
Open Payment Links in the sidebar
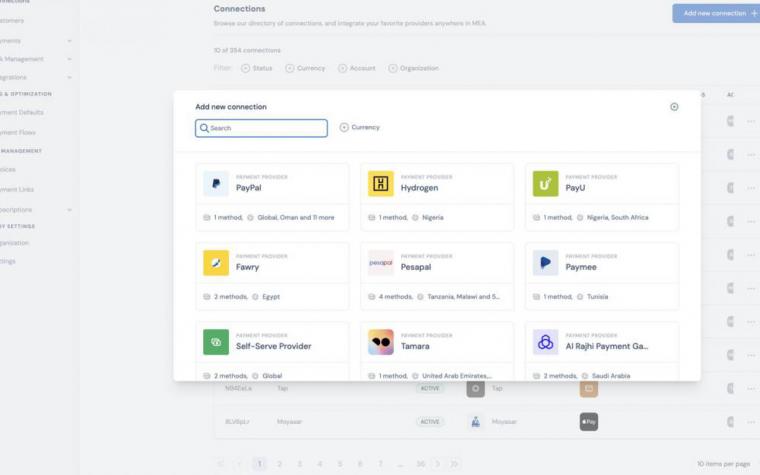16,190
